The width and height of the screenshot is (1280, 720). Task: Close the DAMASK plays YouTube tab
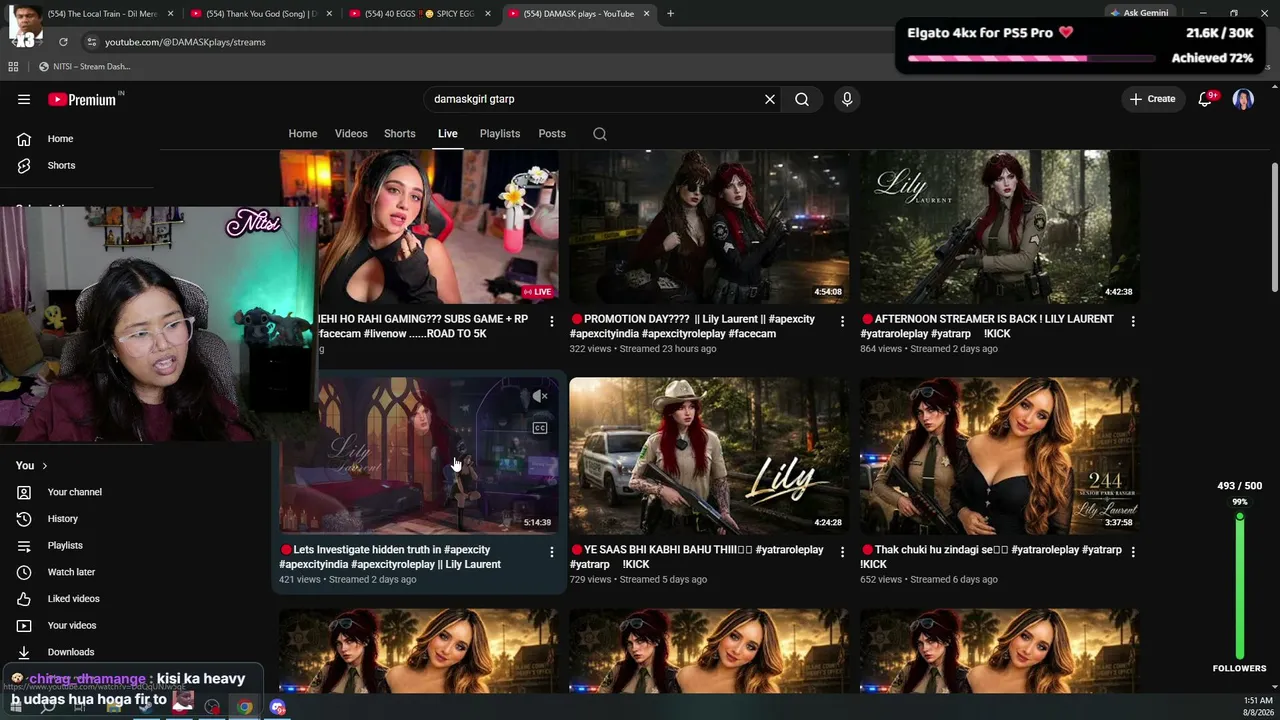647,14
